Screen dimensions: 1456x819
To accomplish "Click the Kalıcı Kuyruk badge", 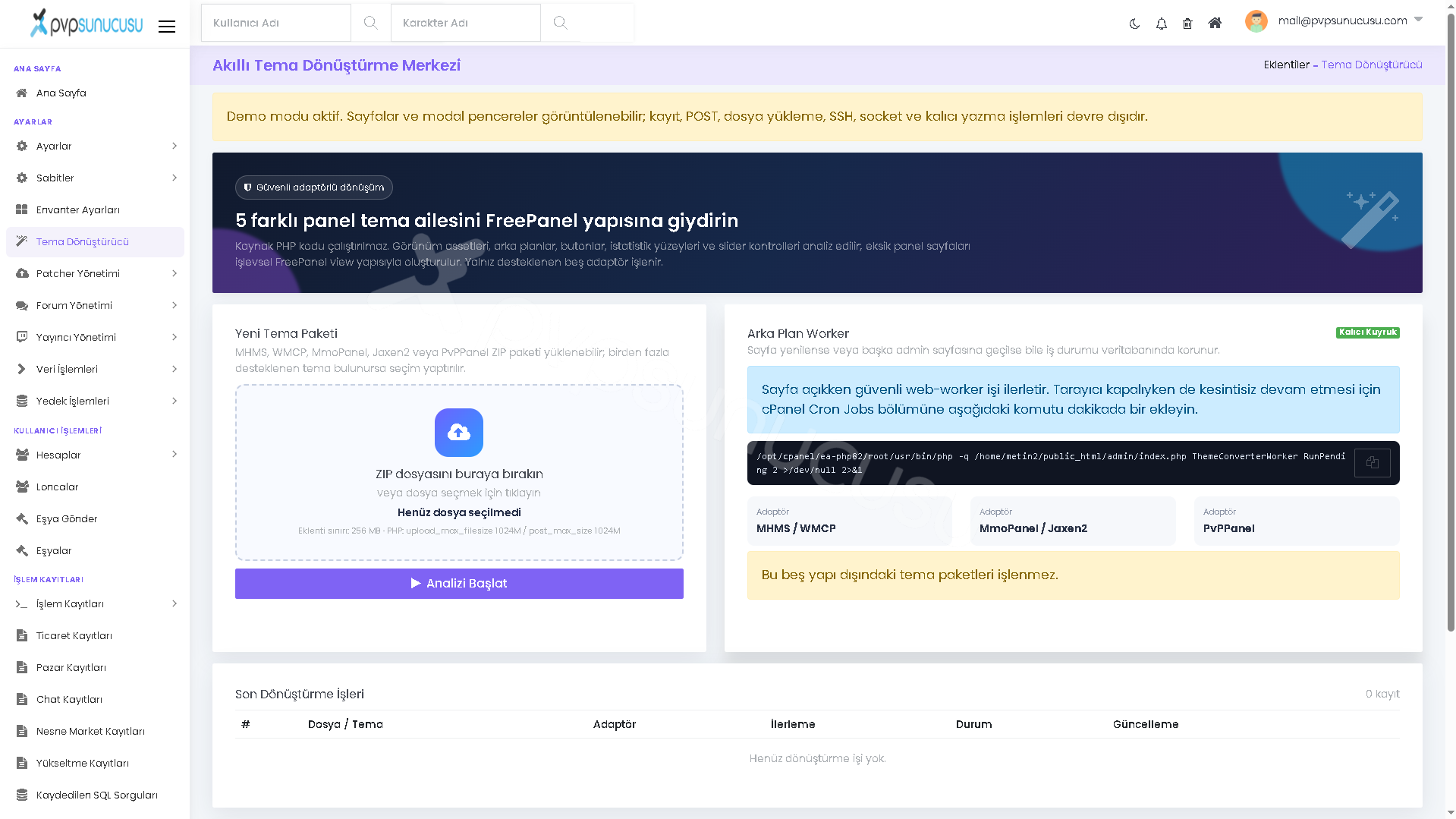I will (x=1367, y=332).
